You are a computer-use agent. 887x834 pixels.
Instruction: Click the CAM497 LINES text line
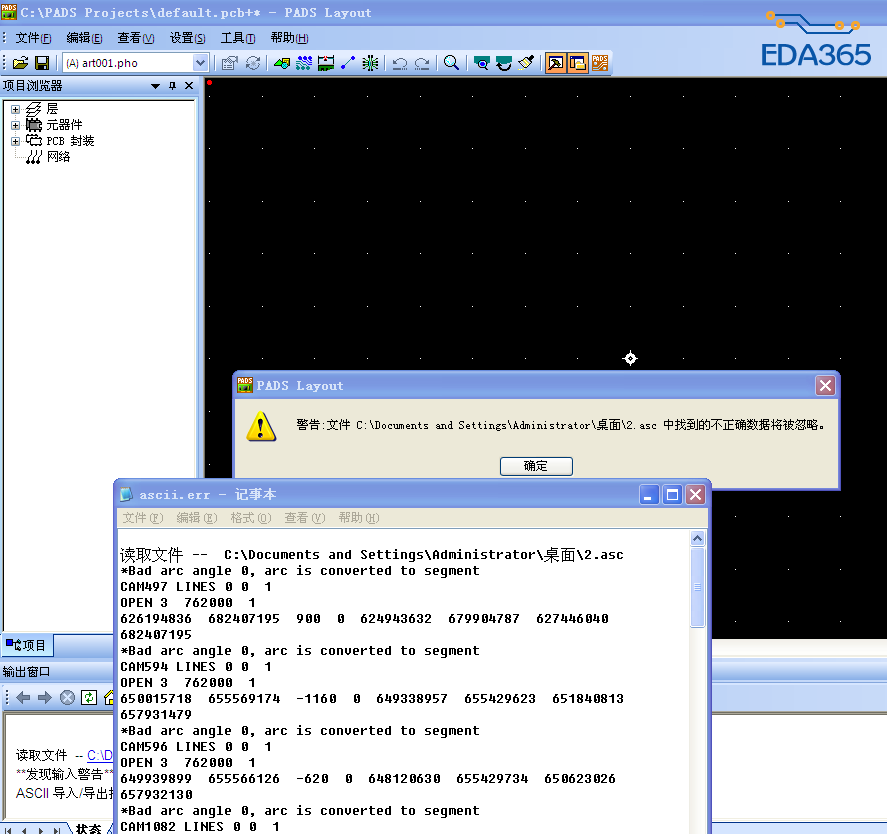coord(196,587)
